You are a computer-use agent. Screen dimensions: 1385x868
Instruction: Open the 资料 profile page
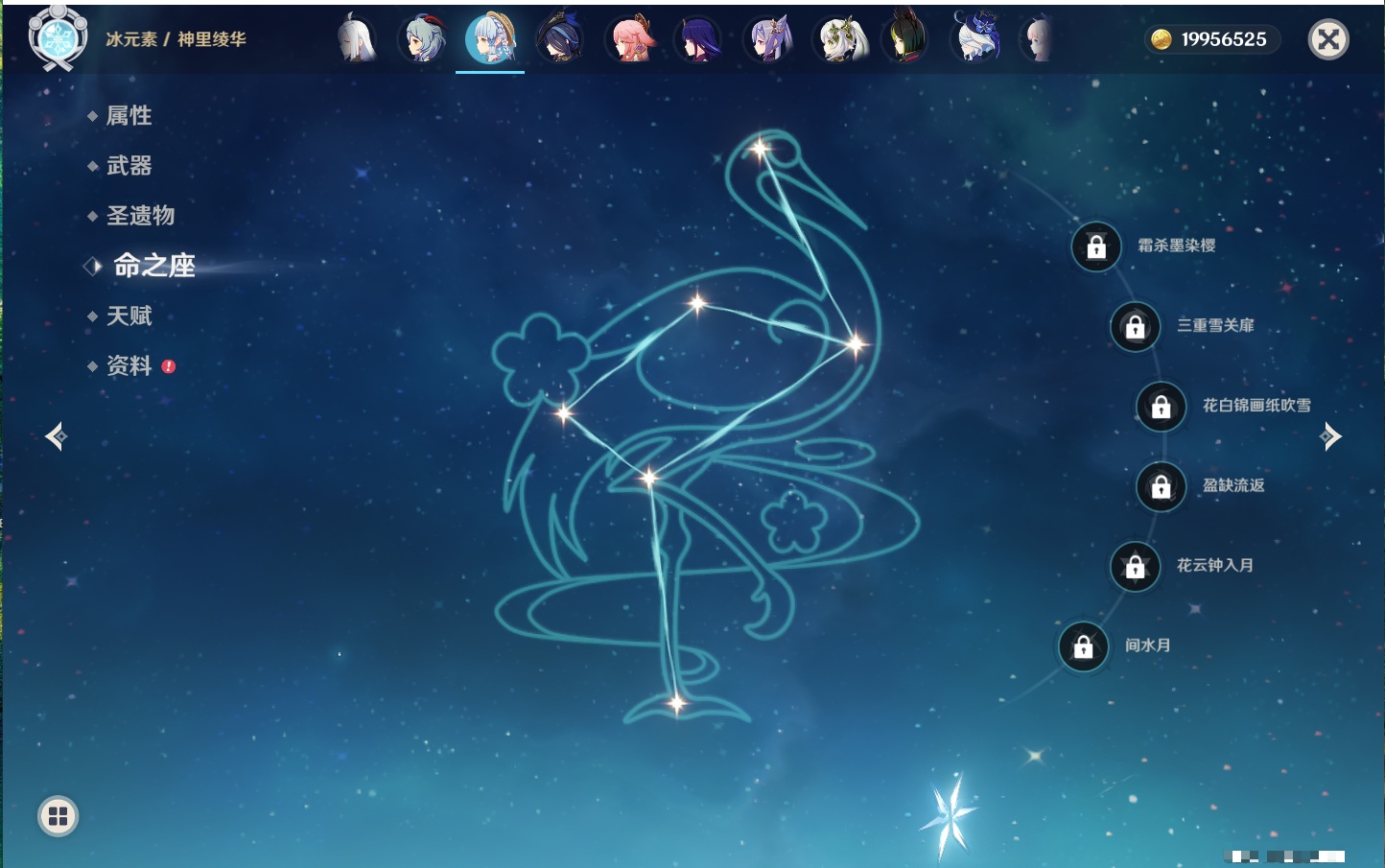[129, 365]
